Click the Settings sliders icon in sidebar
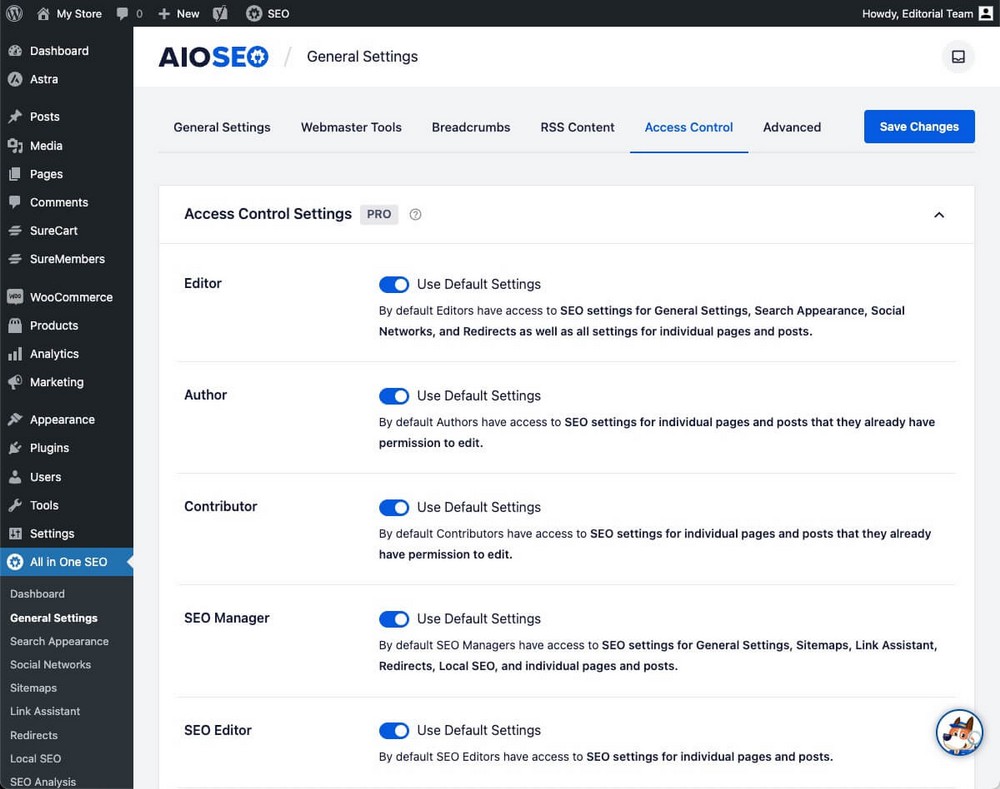Viewport: 1000px width, 789px height. (x=15, y=533)
